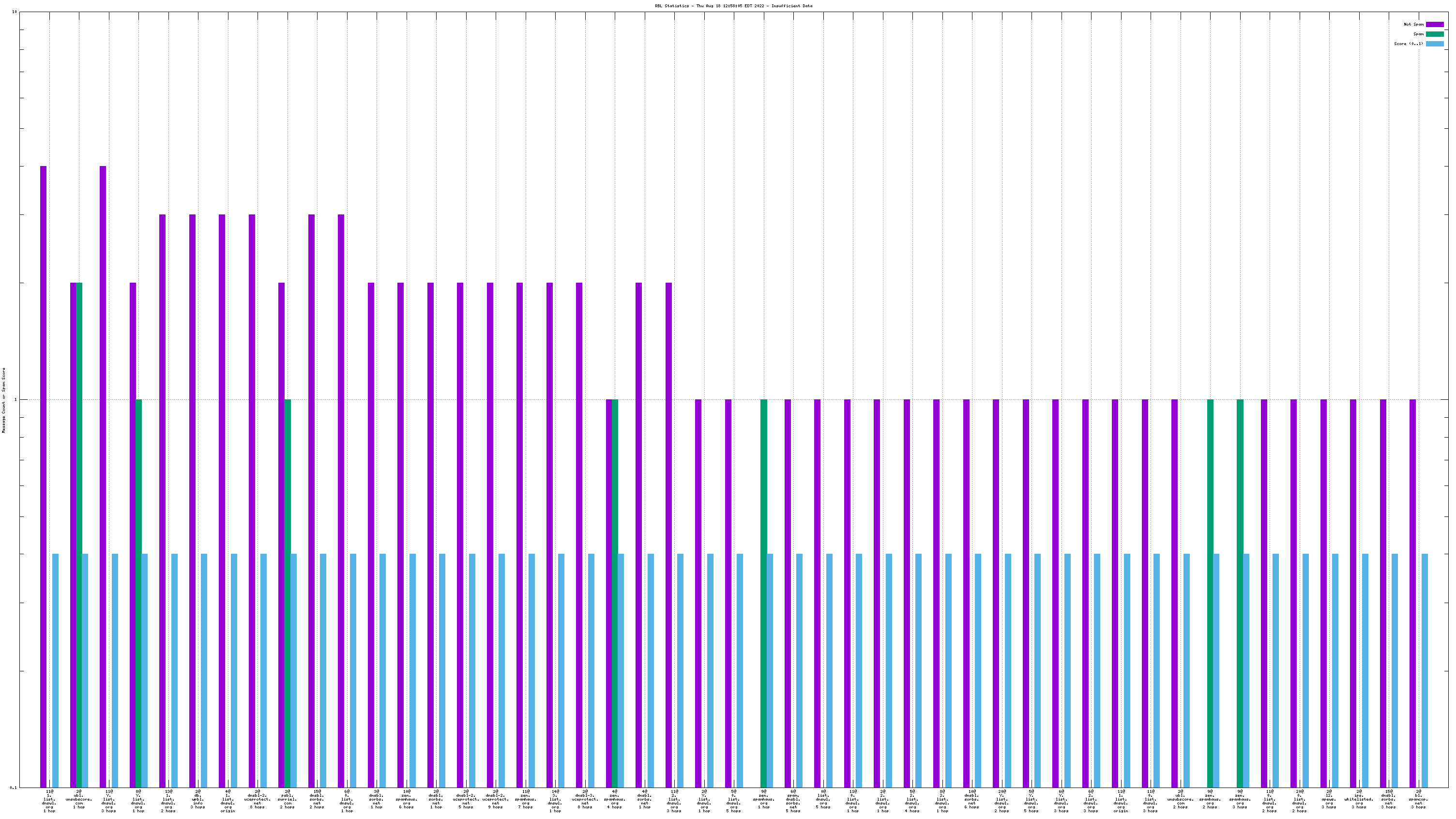Click the spam.dnsbl.sorbs.net 5 hops label
Screen dimensions: 1456x819
(793, 801)
